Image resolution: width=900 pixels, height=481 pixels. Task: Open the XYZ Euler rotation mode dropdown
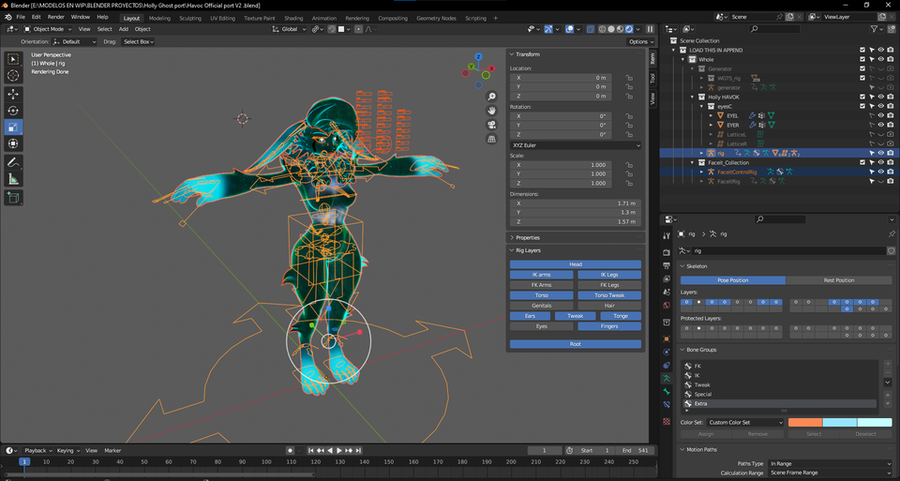click(x=575, y=145)
